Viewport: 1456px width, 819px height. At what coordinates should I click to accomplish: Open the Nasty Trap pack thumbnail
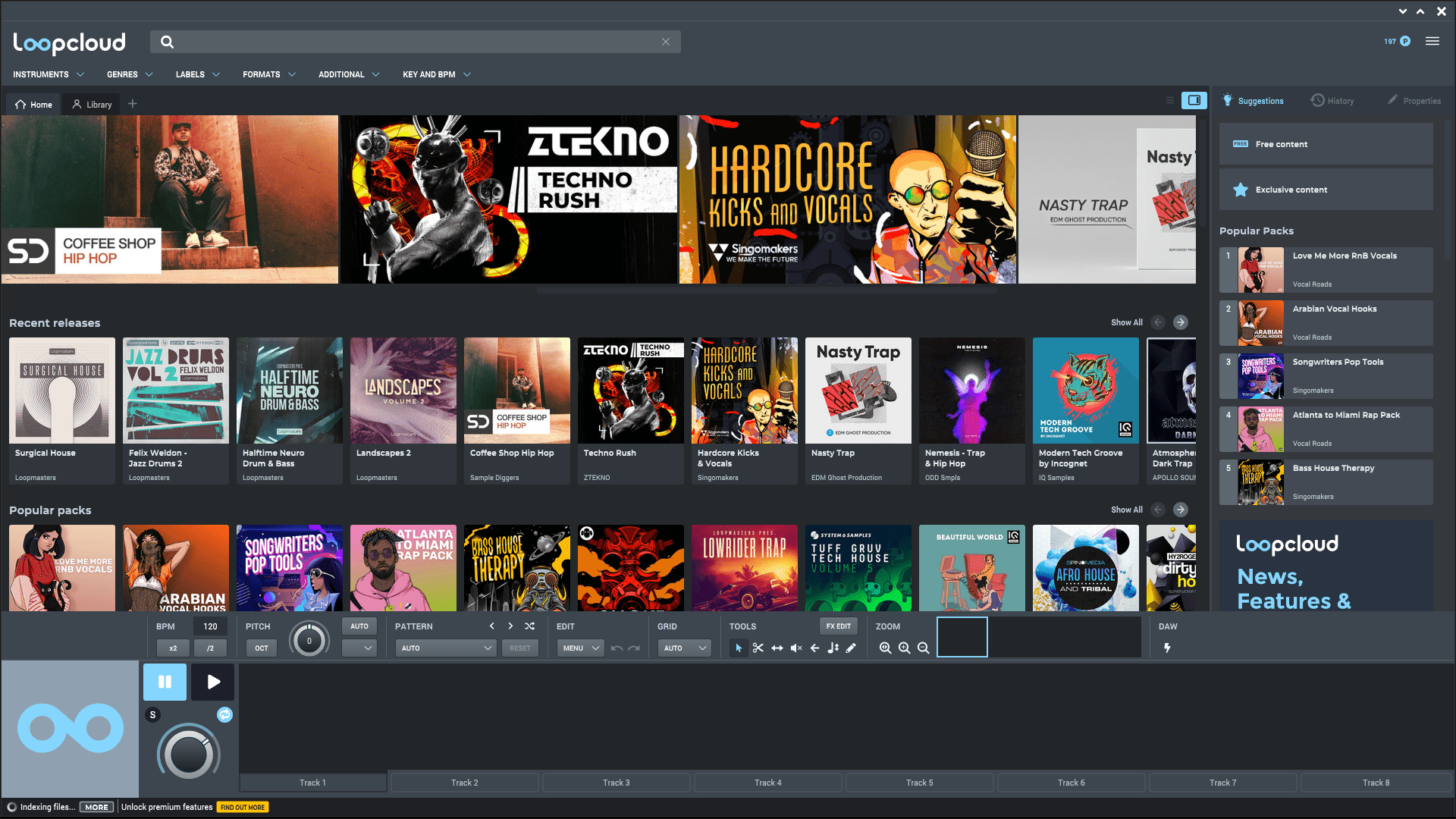[x=858, y=391]
